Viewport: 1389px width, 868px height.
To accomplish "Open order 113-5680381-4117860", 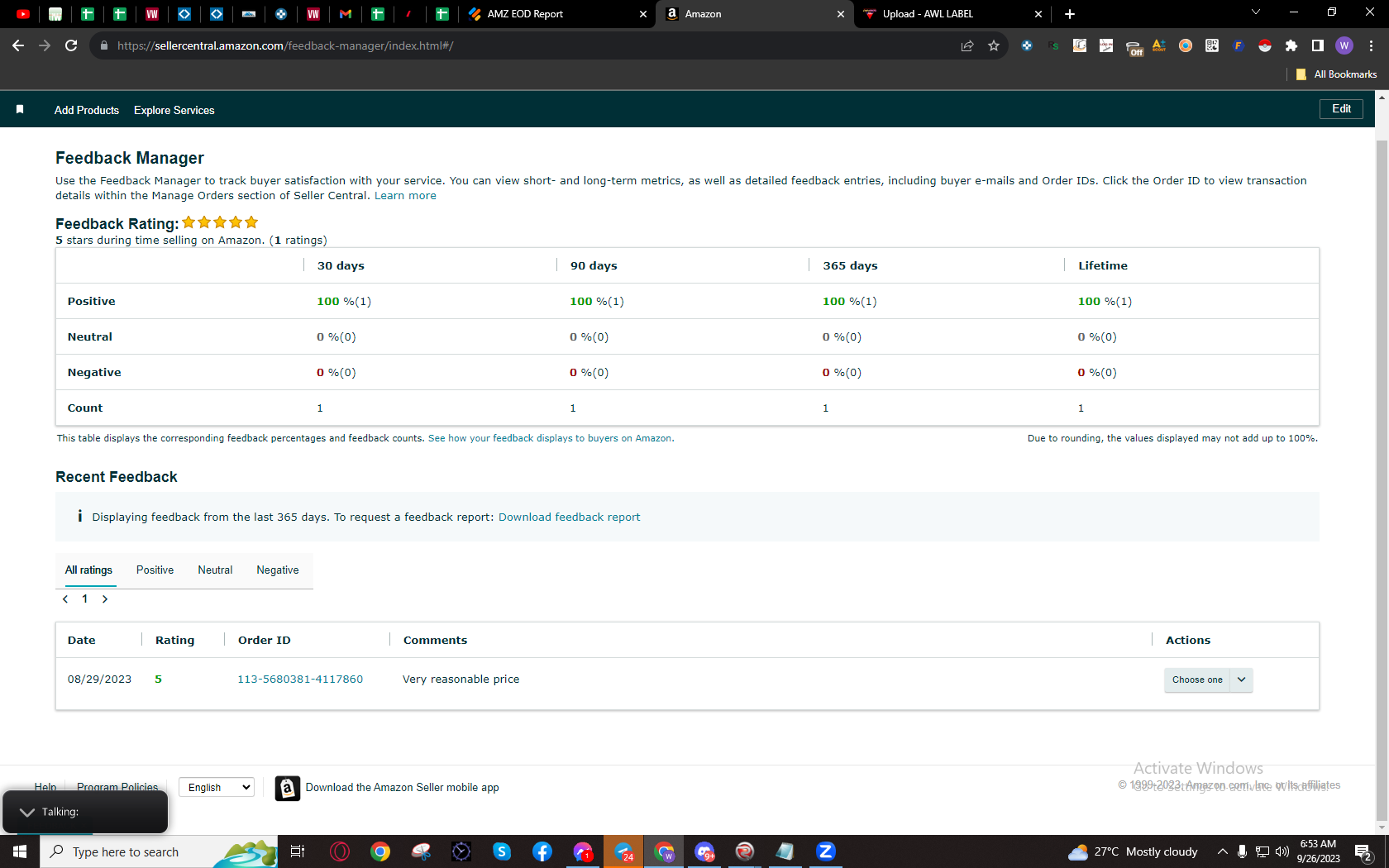I will (x=300, y=680).
